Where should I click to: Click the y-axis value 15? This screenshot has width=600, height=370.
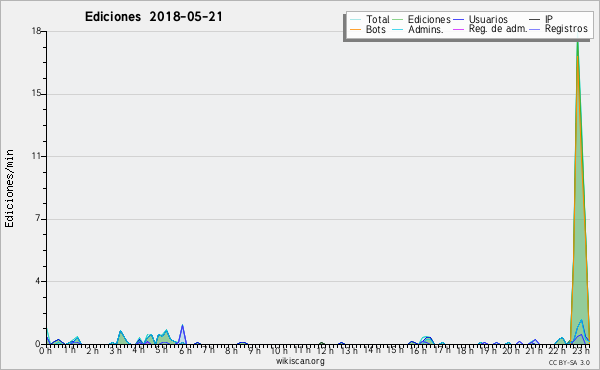36,94
